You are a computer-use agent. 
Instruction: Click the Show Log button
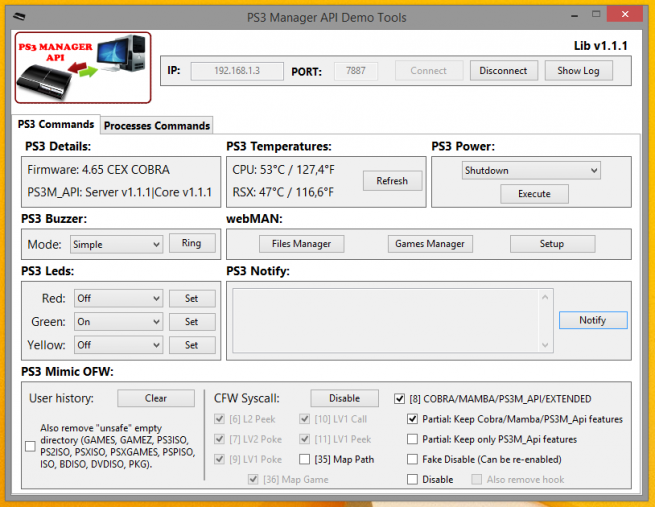578,71
